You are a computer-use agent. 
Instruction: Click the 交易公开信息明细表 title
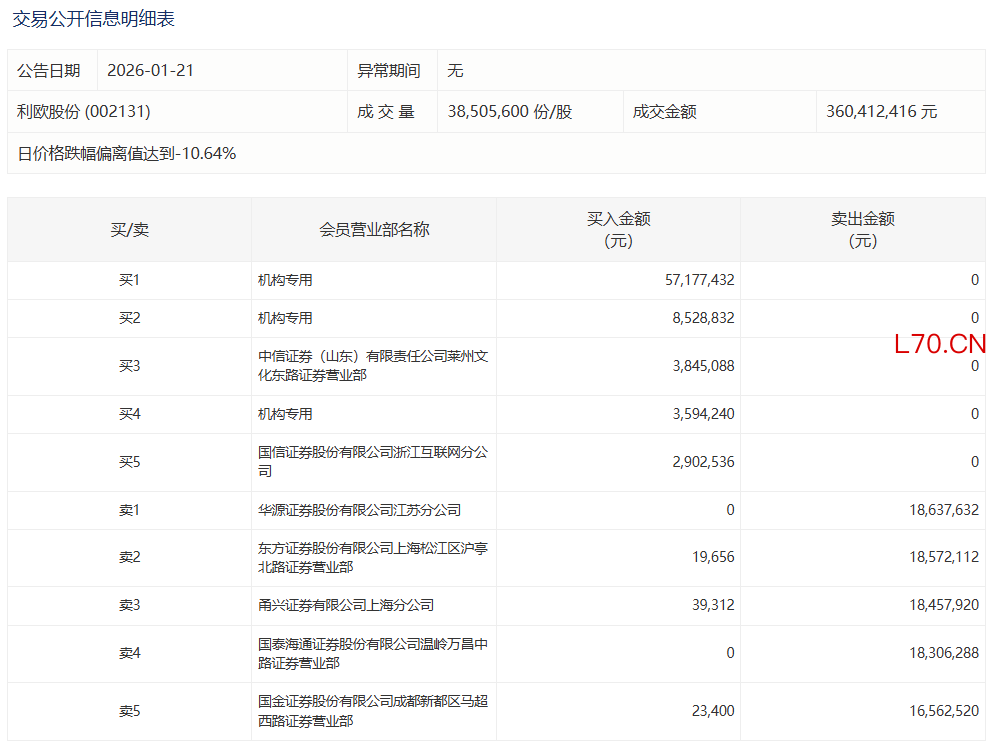(93, 19)
